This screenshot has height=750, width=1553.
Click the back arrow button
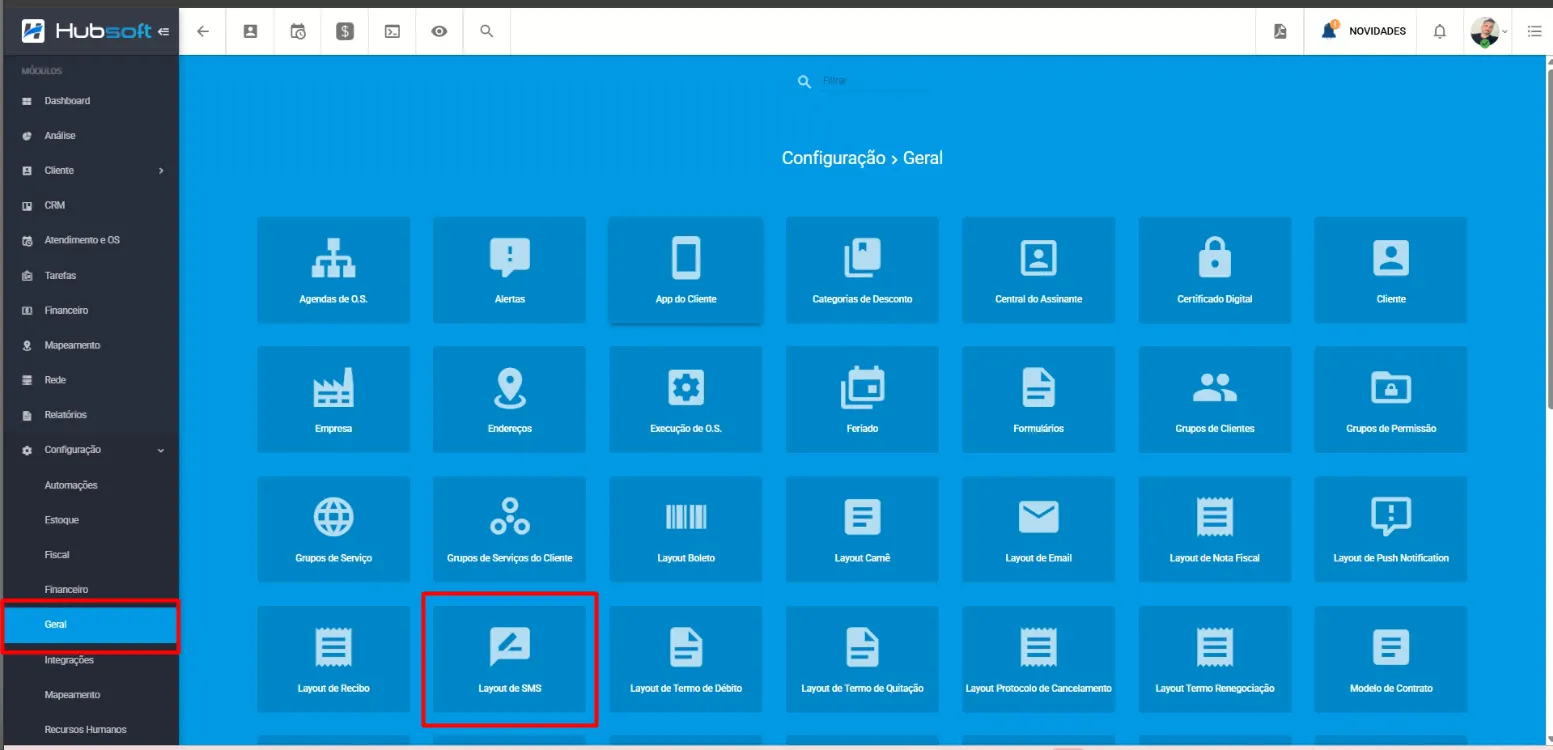(x=203, y=31)
